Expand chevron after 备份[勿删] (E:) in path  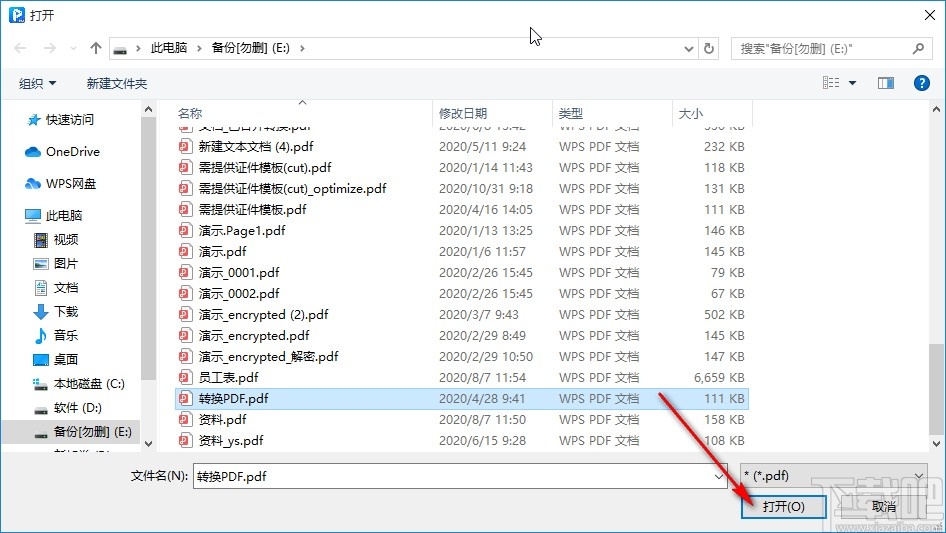pos(302,48)
